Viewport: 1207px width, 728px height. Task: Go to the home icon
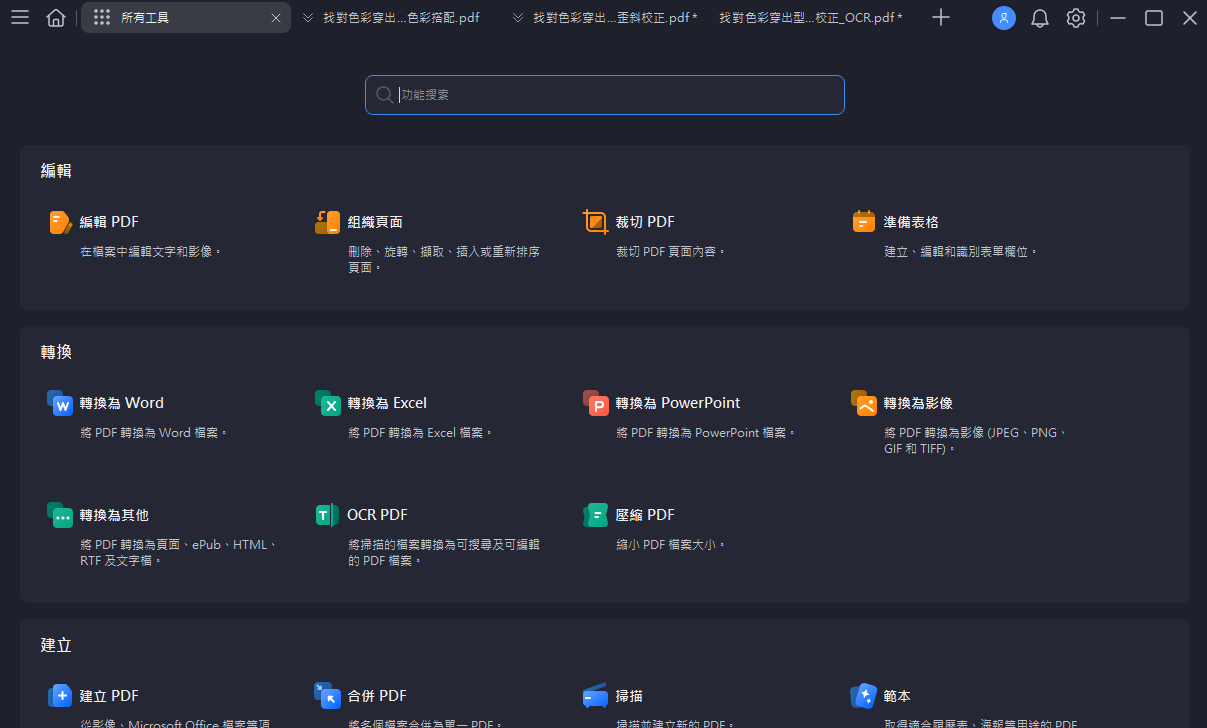56,18
